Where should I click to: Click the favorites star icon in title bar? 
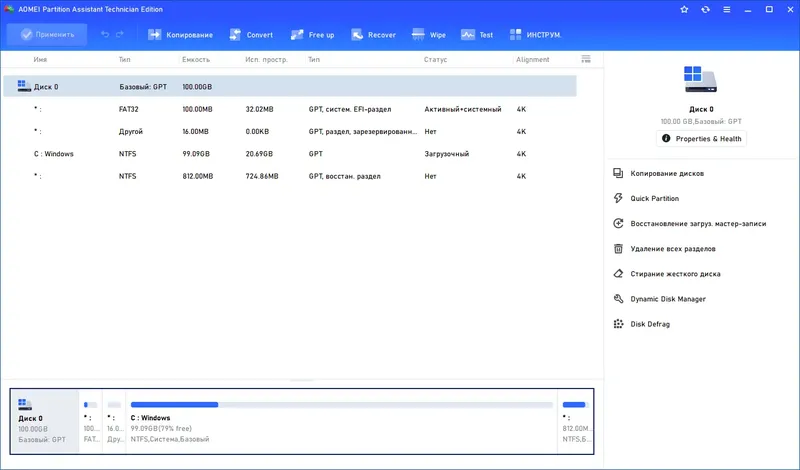pyautogui.click(x=684, y=9)
